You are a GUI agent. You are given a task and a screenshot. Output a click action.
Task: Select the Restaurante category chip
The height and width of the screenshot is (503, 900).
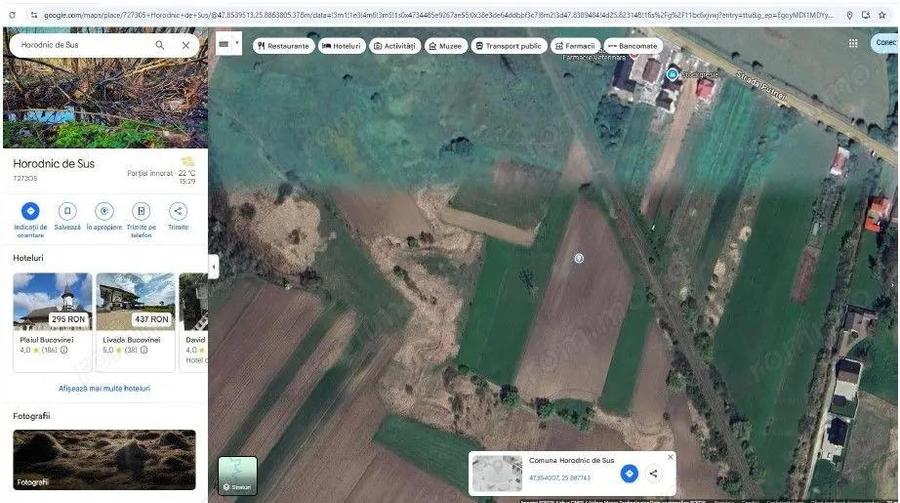click(x=283, y=46)
